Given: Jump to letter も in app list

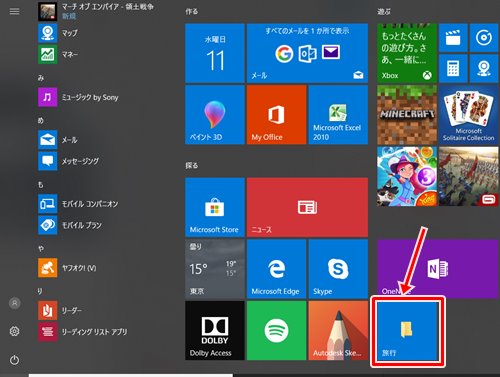Looking at the screenshot, I should pos(41,184).
